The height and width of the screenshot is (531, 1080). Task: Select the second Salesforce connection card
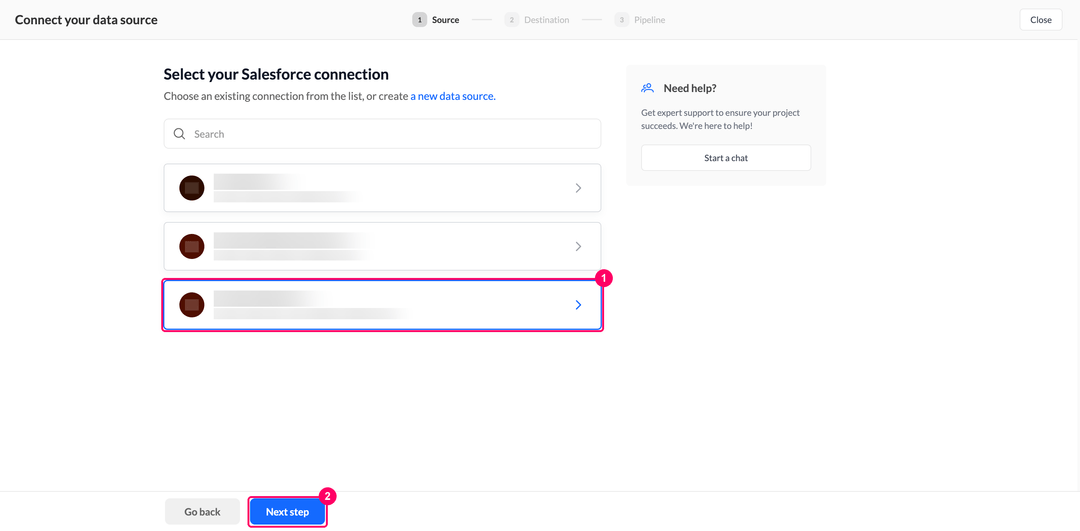coord(382,246)
